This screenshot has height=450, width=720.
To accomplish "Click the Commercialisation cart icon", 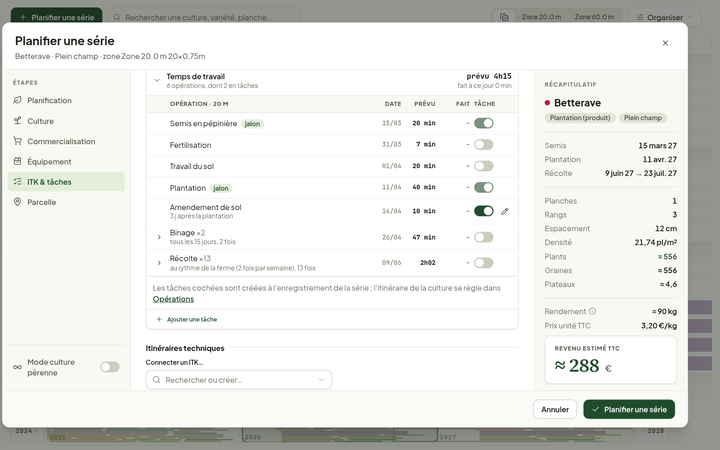I will click(17, 141).
